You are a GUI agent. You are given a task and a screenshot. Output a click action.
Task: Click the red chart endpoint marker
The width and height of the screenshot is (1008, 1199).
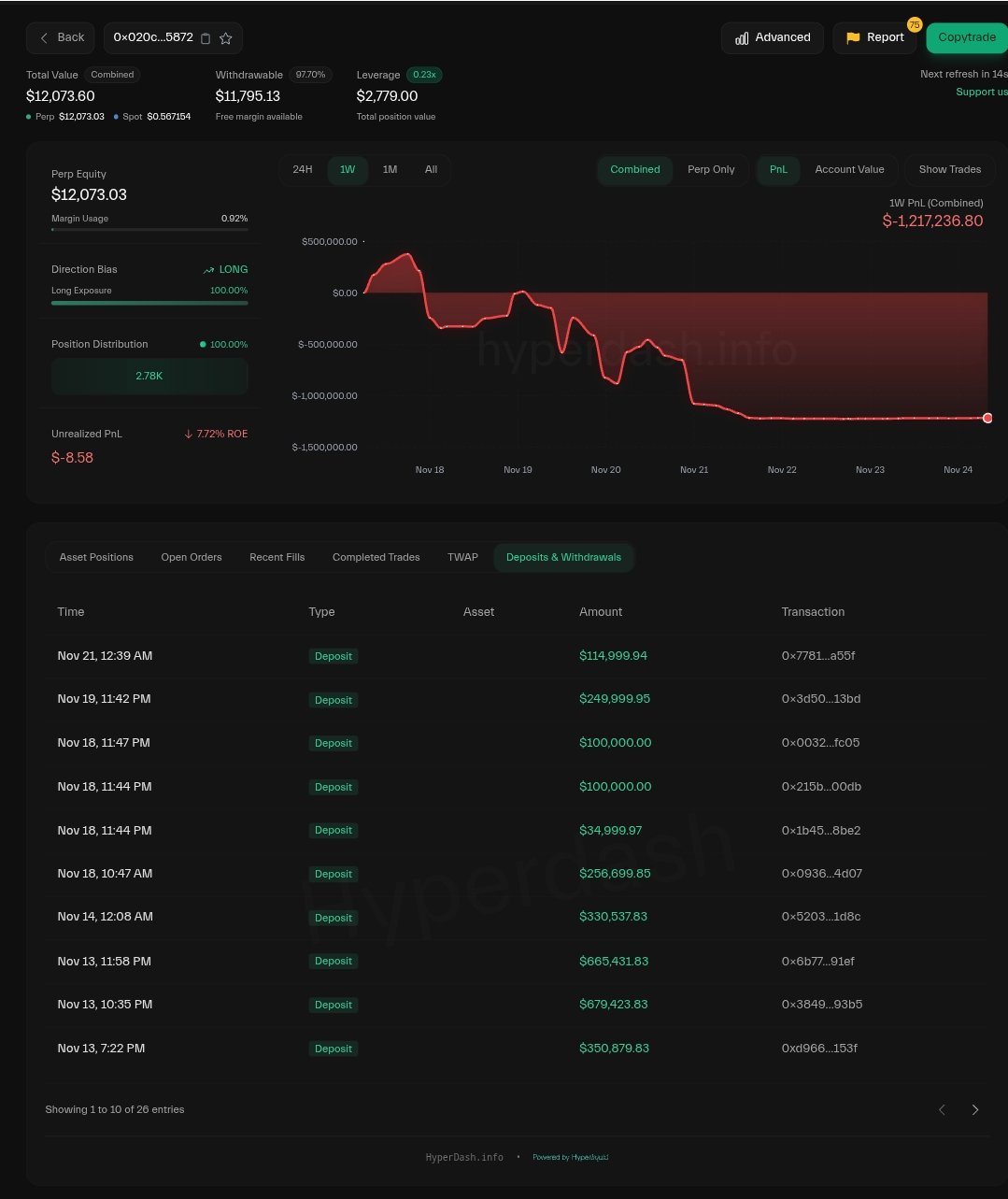(x=987, y=418)
